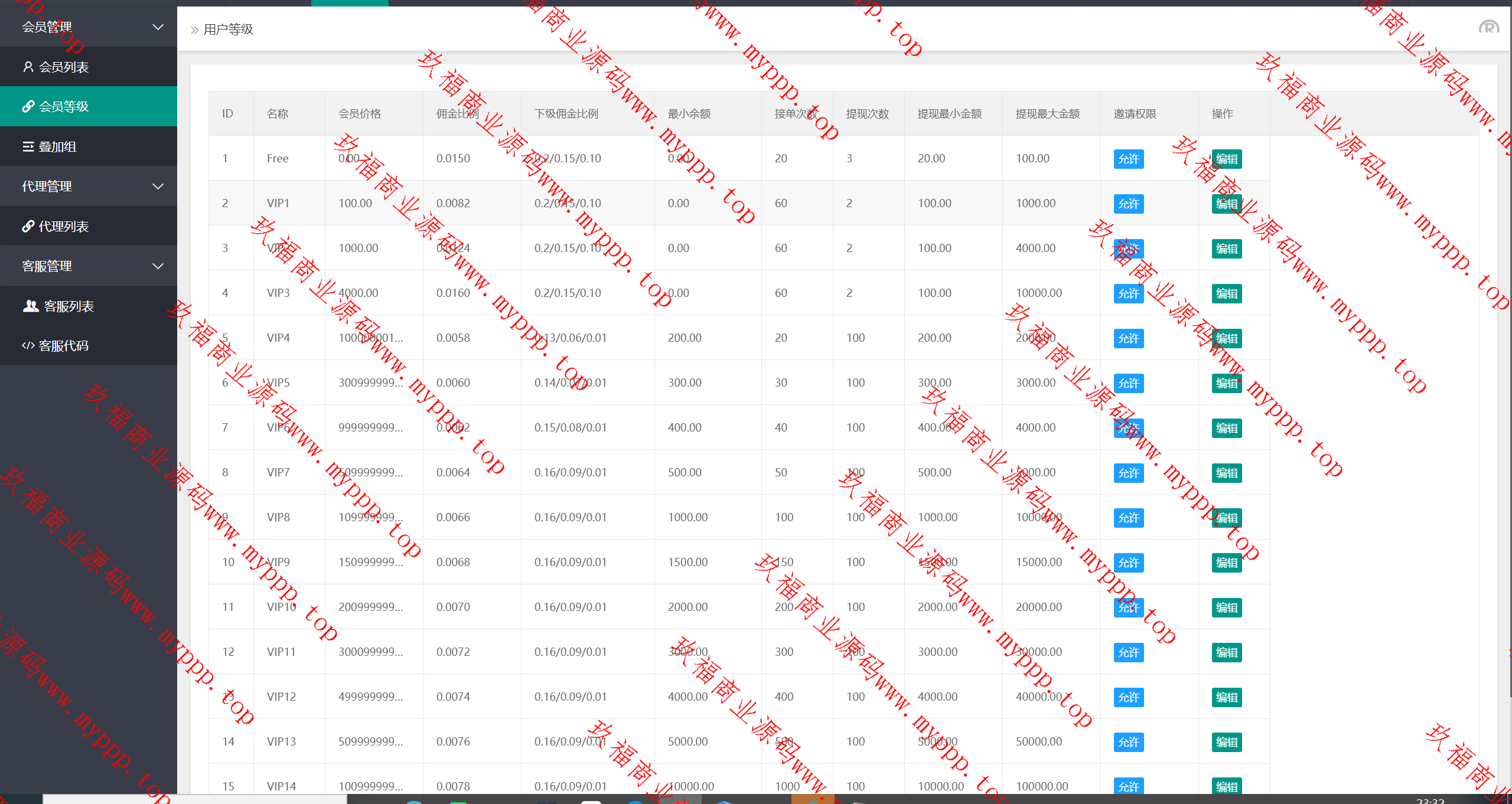This screenshot has height=804, width=1512.
Task: Collapse the 会员管理 menu chevron
Action: (x=158, y=27)
